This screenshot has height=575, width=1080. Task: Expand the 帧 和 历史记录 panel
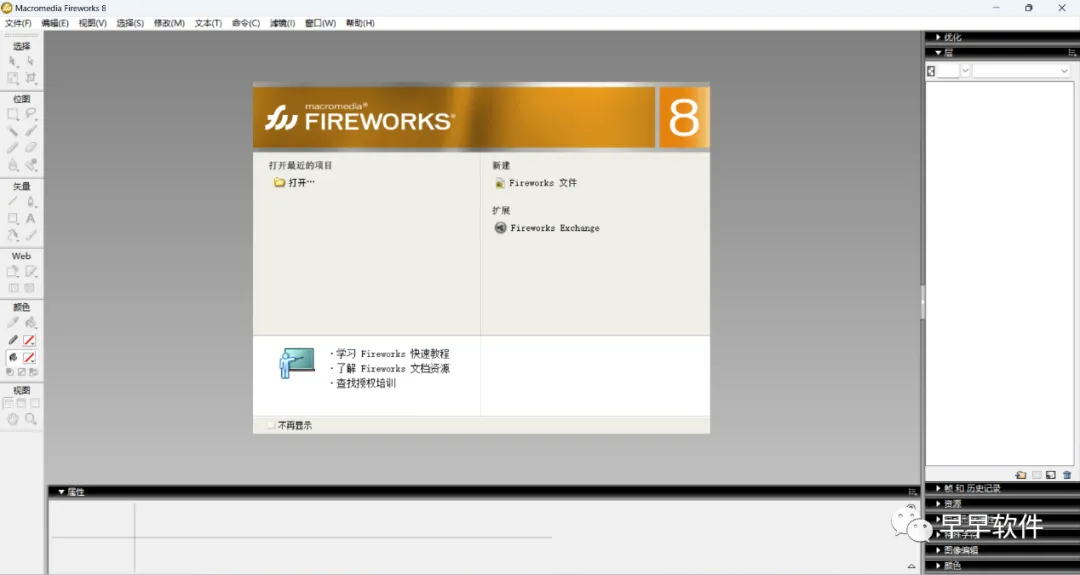[938, 488]
